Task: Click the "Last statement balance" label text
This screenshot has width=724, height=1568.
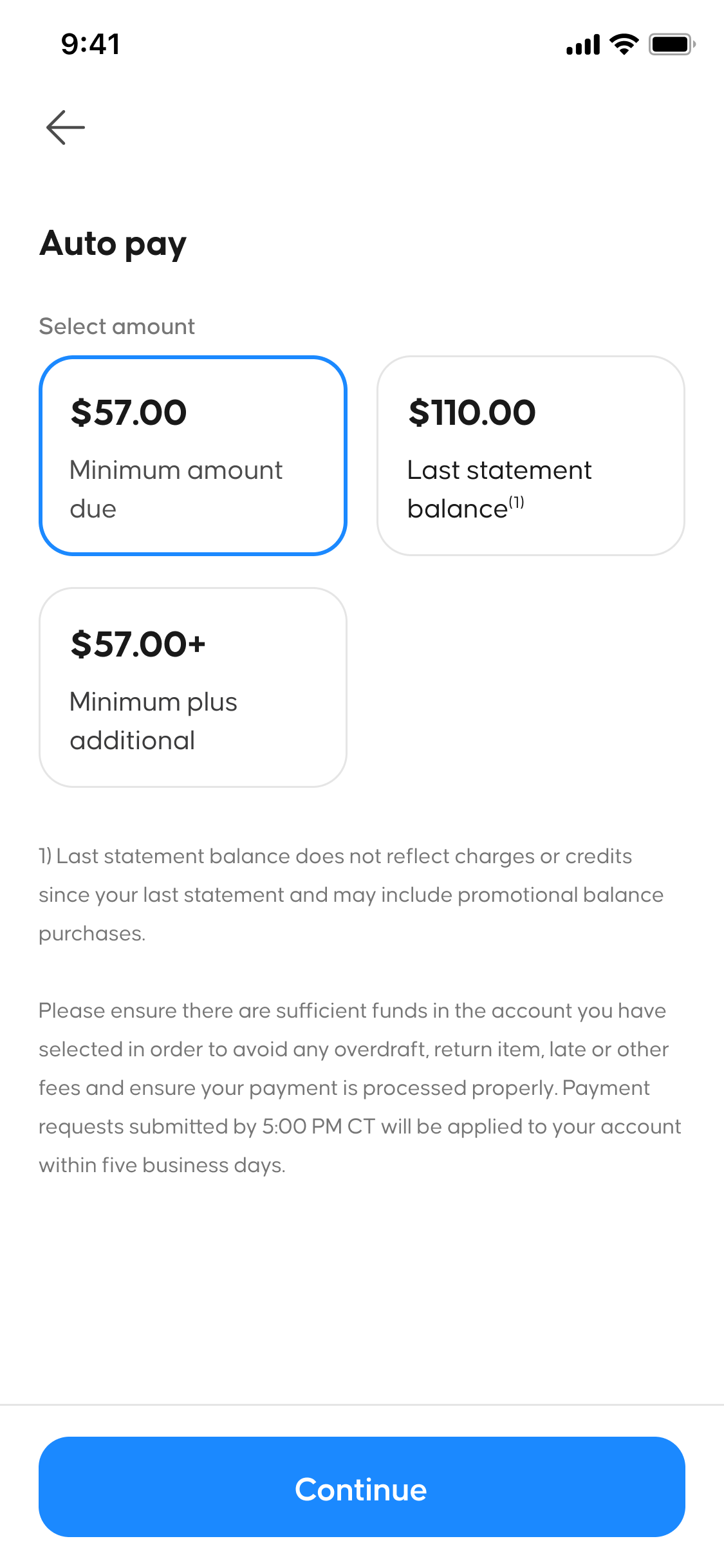Action: click(x=499, y=489)
